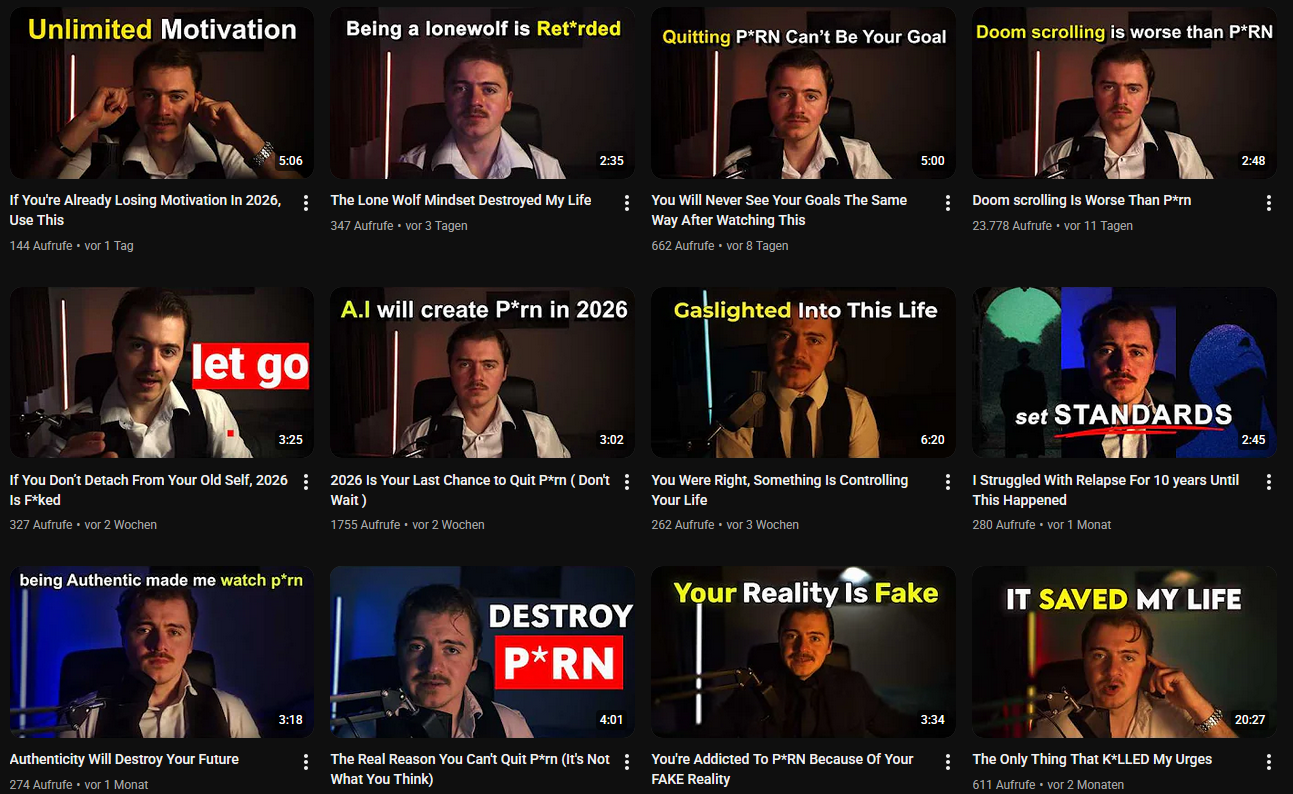This screenshot has width=1293, height=794.
Task: Open more actions for '2026 Is Your Last Chance' video
Action: click(627, 483)
